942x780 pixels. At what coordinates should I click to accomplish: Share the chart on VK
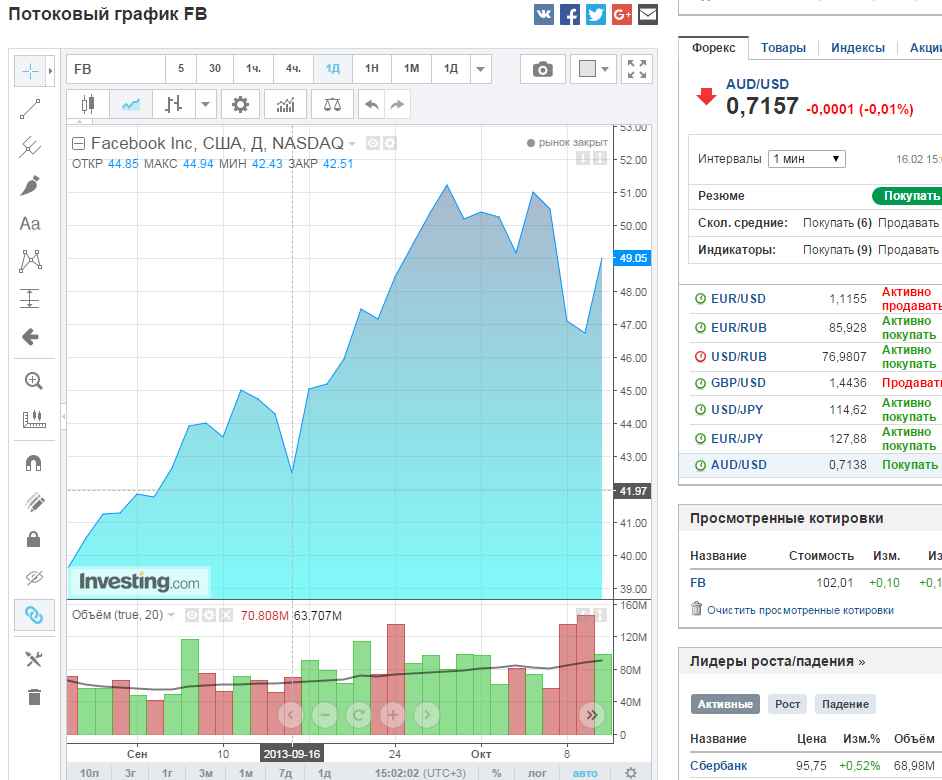[544, 14]
